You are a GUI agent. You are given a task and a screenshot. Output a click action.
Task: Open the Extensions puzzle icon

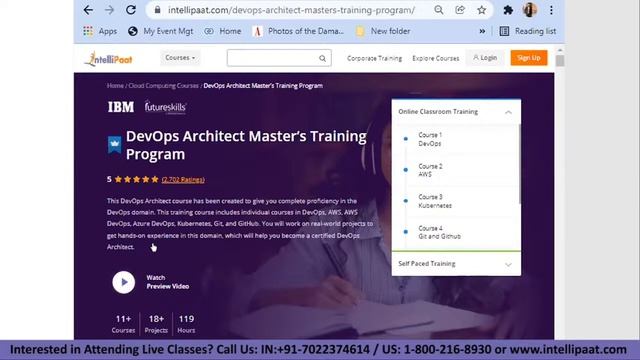[508, 10]
